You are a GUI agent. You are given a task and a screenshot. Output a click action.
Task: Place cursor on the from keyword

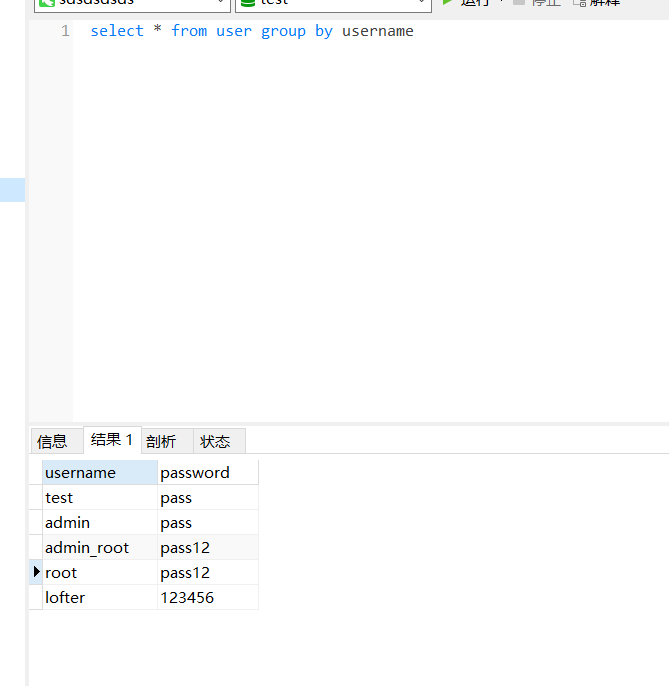[x=189, y=31]
